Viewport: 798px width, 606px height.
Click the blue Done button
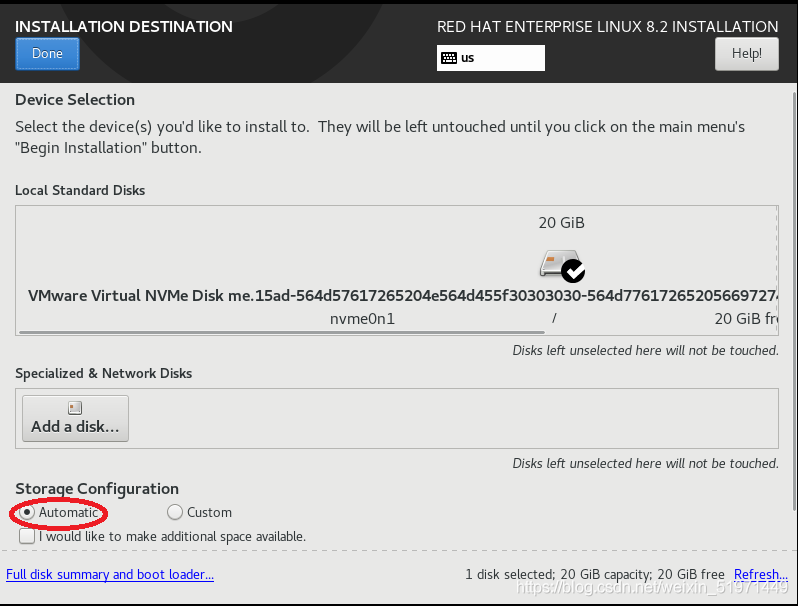click(x=47, y=53)
